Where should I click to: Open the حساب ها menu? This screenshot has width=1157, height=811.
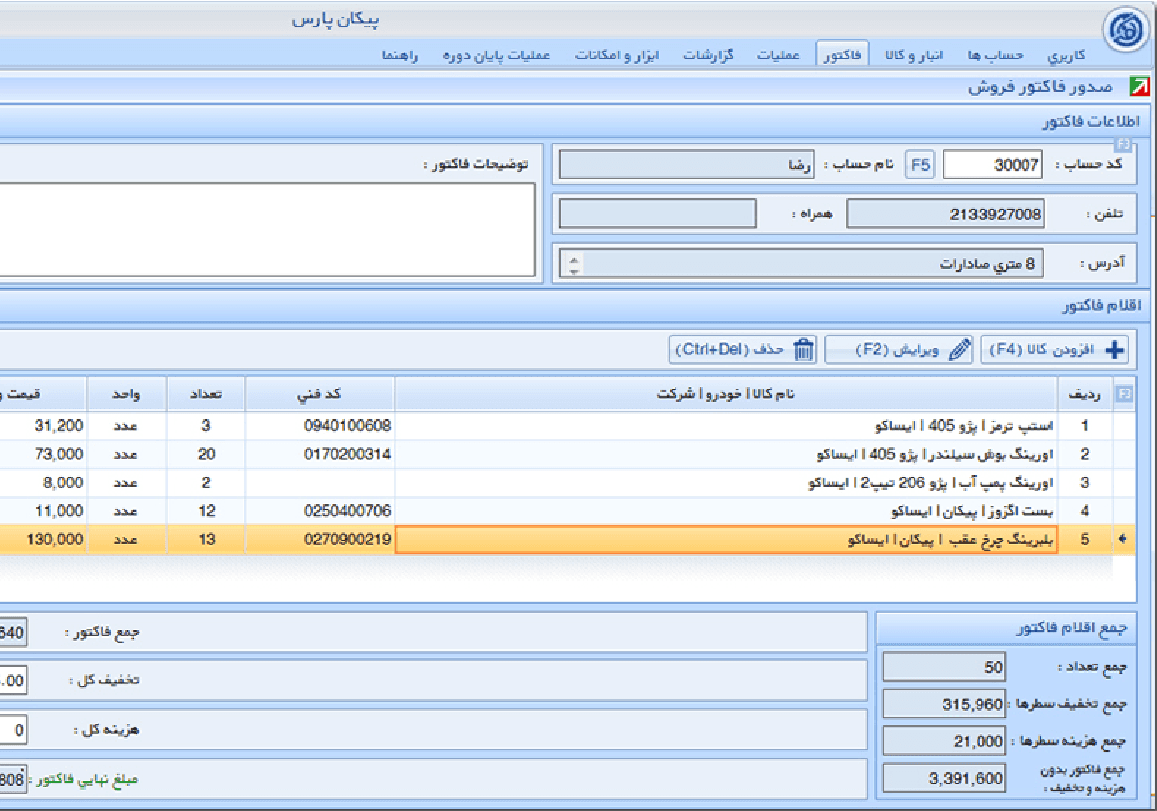tap(995, 55)
